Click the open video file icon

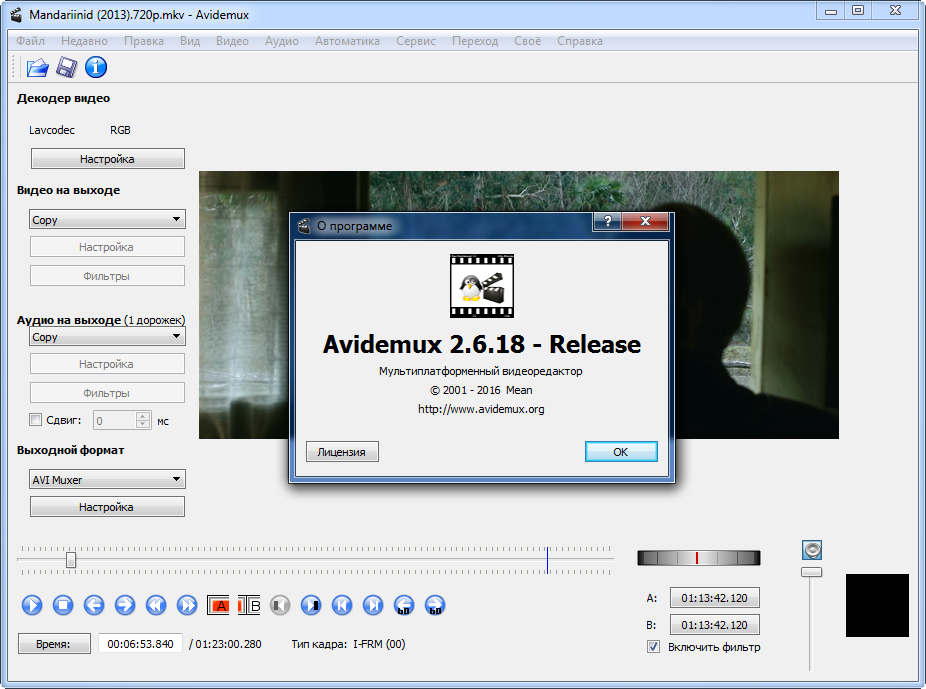tap(38, 68)
